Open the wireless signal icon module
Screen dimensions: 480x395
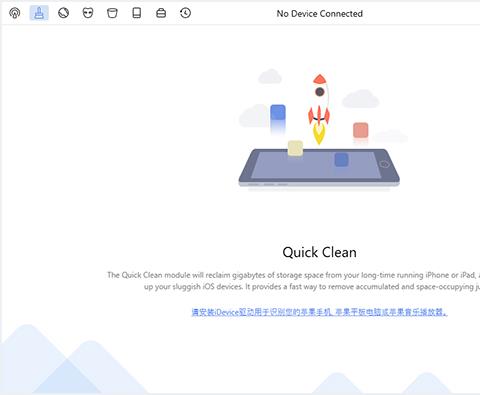[x=15, y=13]
